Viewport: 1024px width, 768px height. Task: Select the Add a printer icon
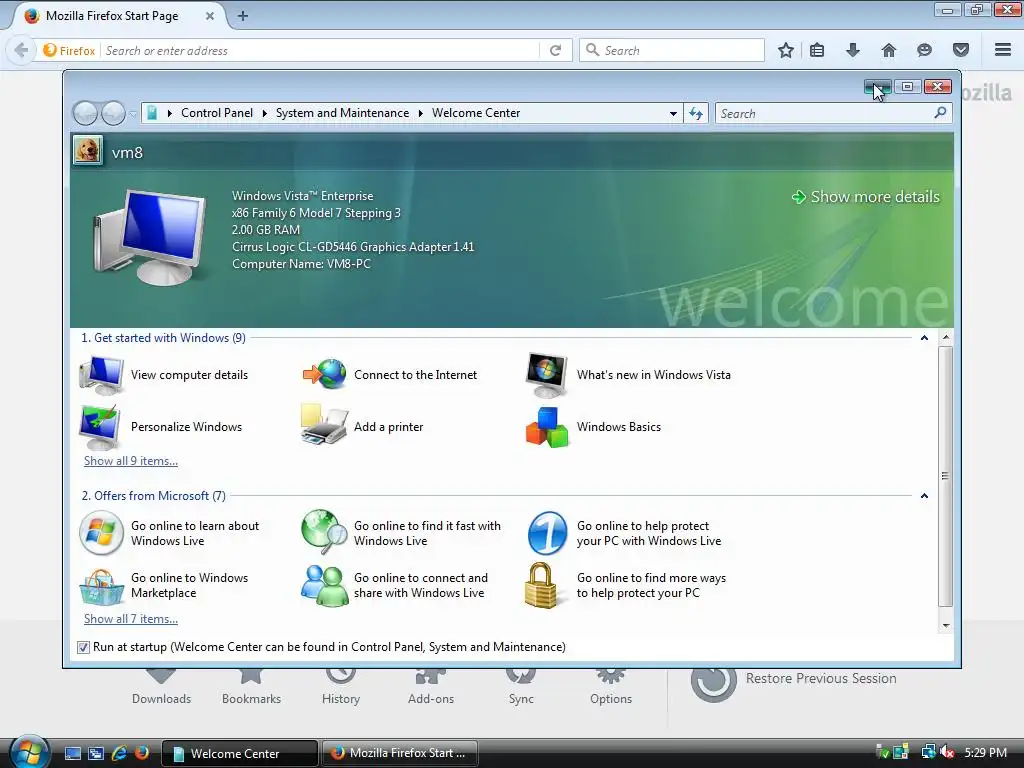(x=324, y=425)
